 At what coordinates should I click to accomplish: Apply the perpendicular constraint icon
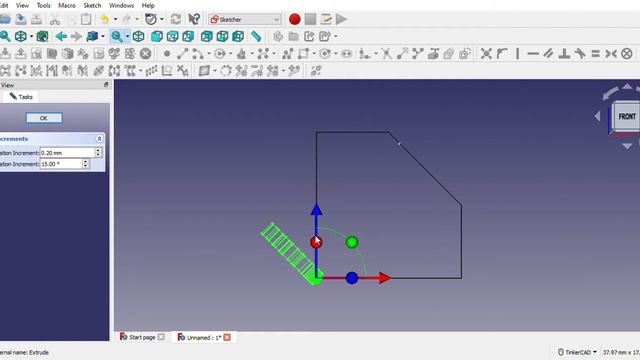[x=564, y=53]
